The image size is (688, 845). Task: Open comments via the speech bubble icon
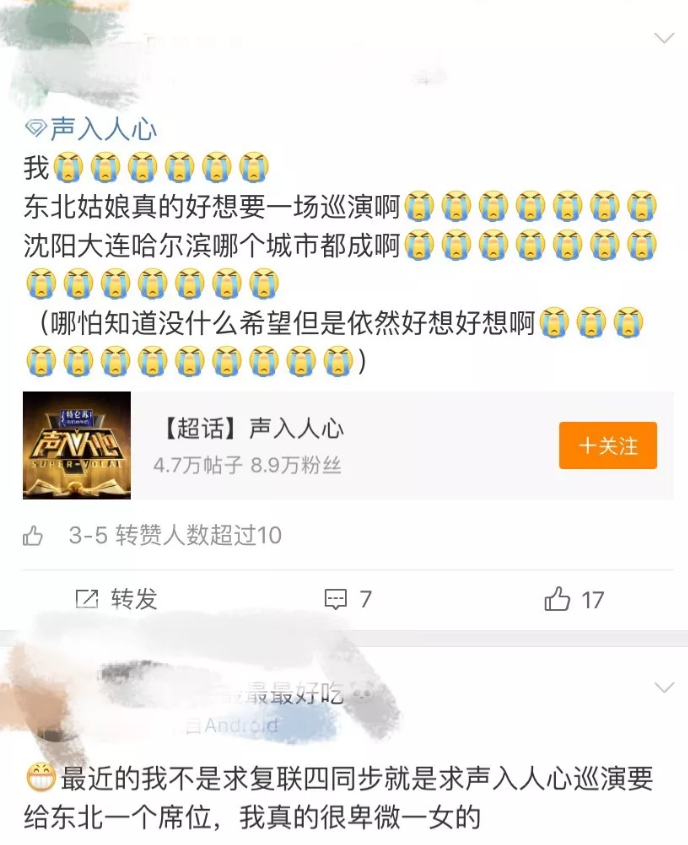[336, 600]
